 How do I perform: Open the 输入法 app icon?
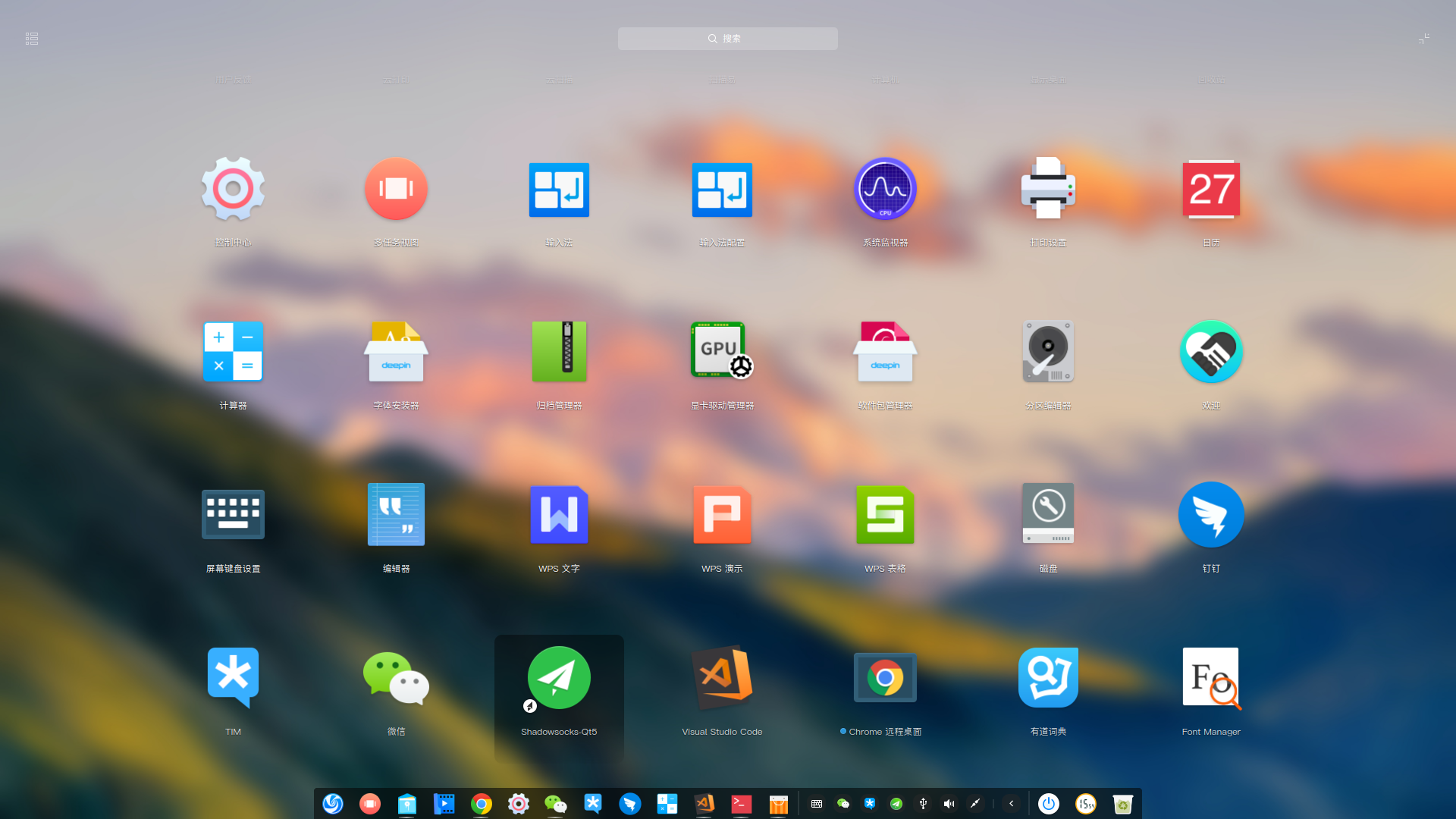(x=559, y=190)
